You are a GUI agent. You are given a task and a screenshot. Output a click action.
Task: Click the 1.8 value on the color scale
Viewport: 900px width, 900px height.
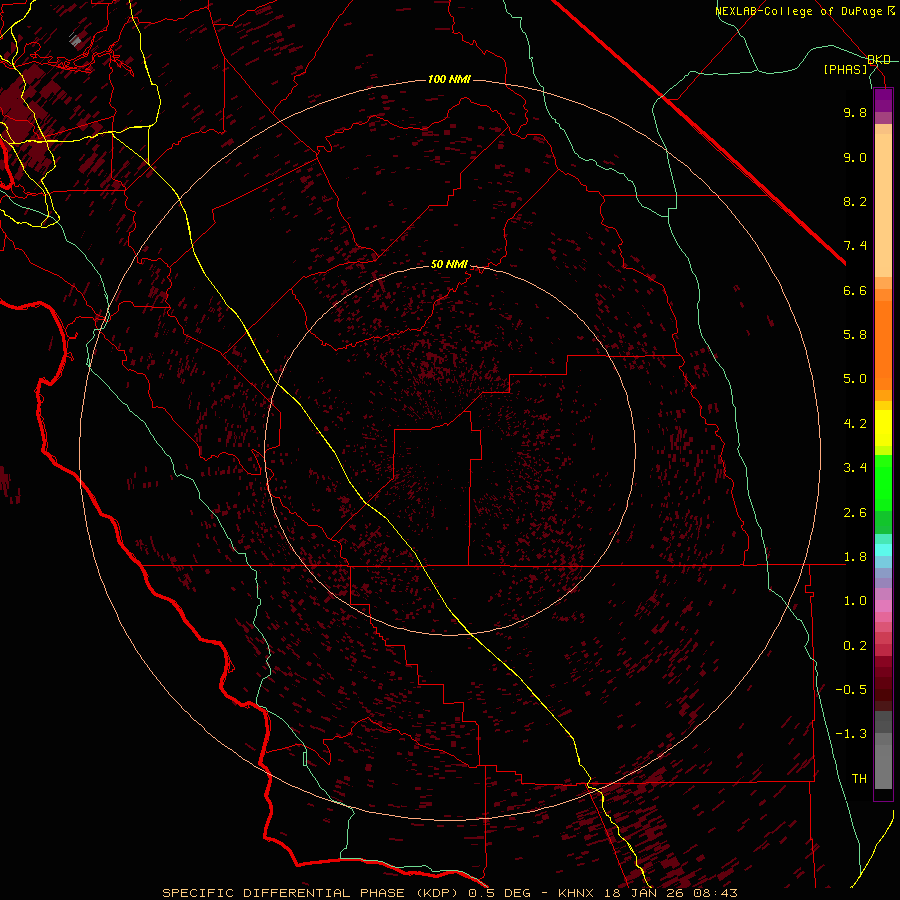click(855, 557)
